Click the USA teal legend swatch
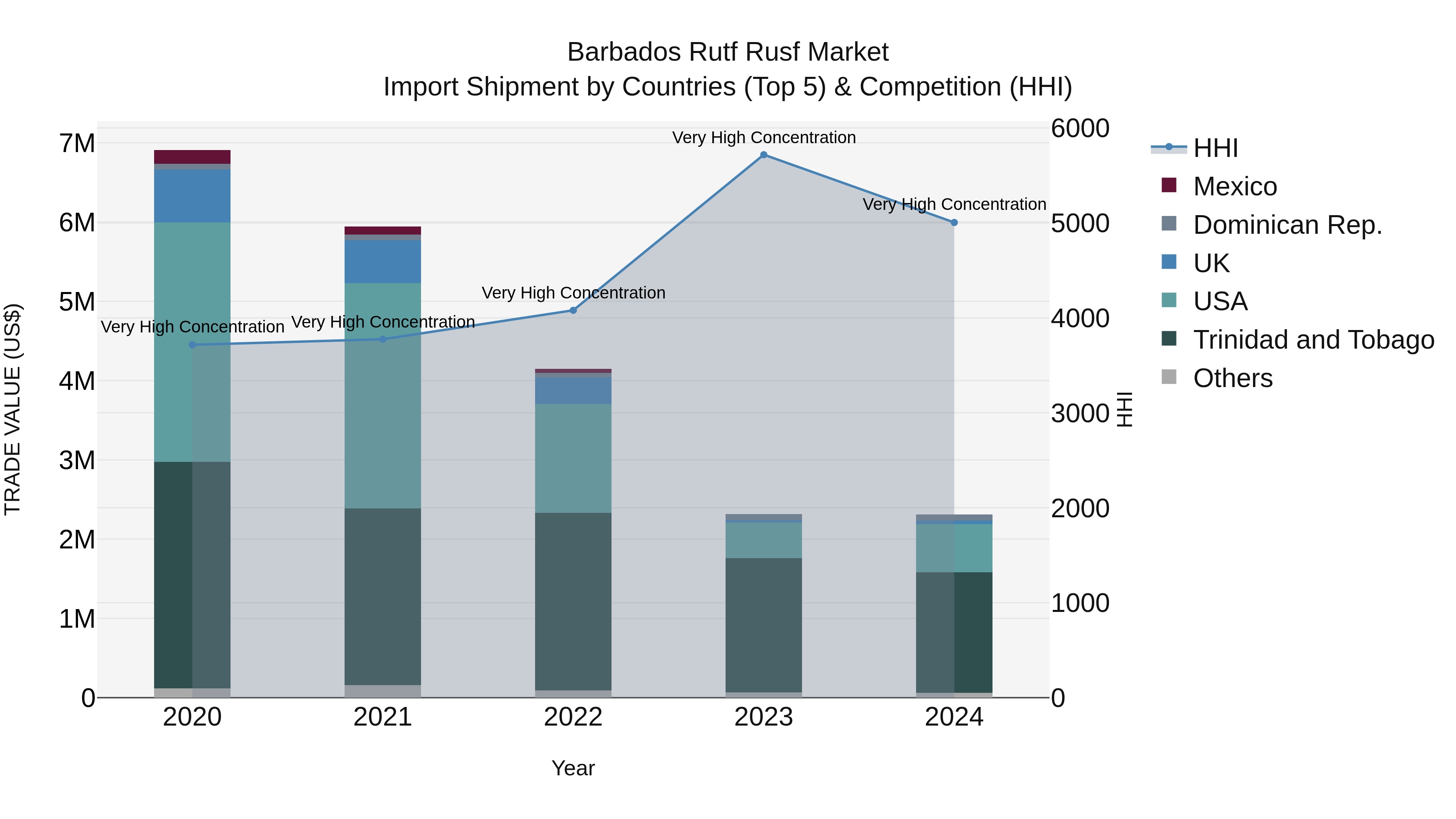 click(1169, 300)
